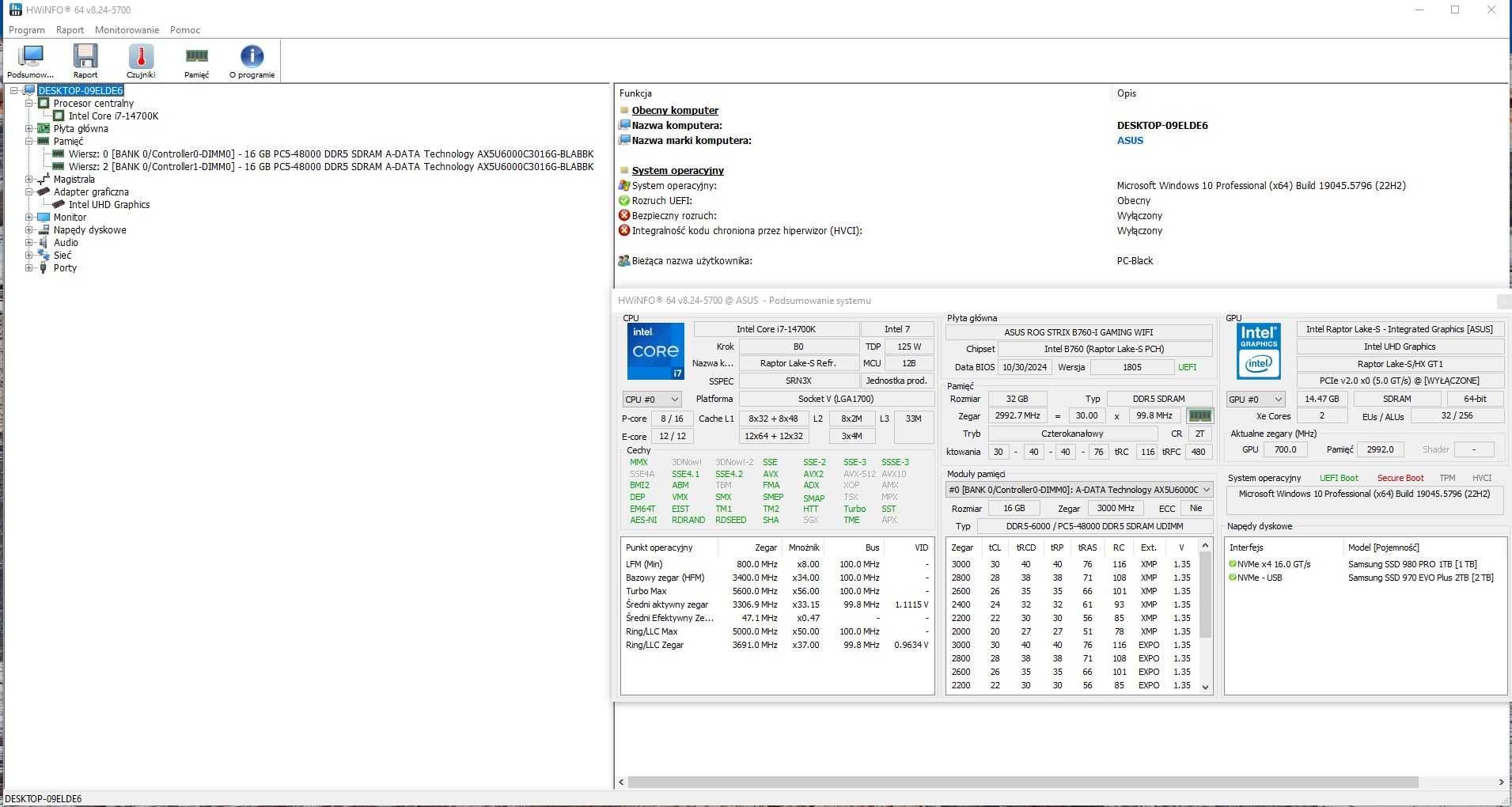
Task: Select the Wiersz: 0 DIMM0 memory row
Action: pyautogui.click(x=331, y=154)
